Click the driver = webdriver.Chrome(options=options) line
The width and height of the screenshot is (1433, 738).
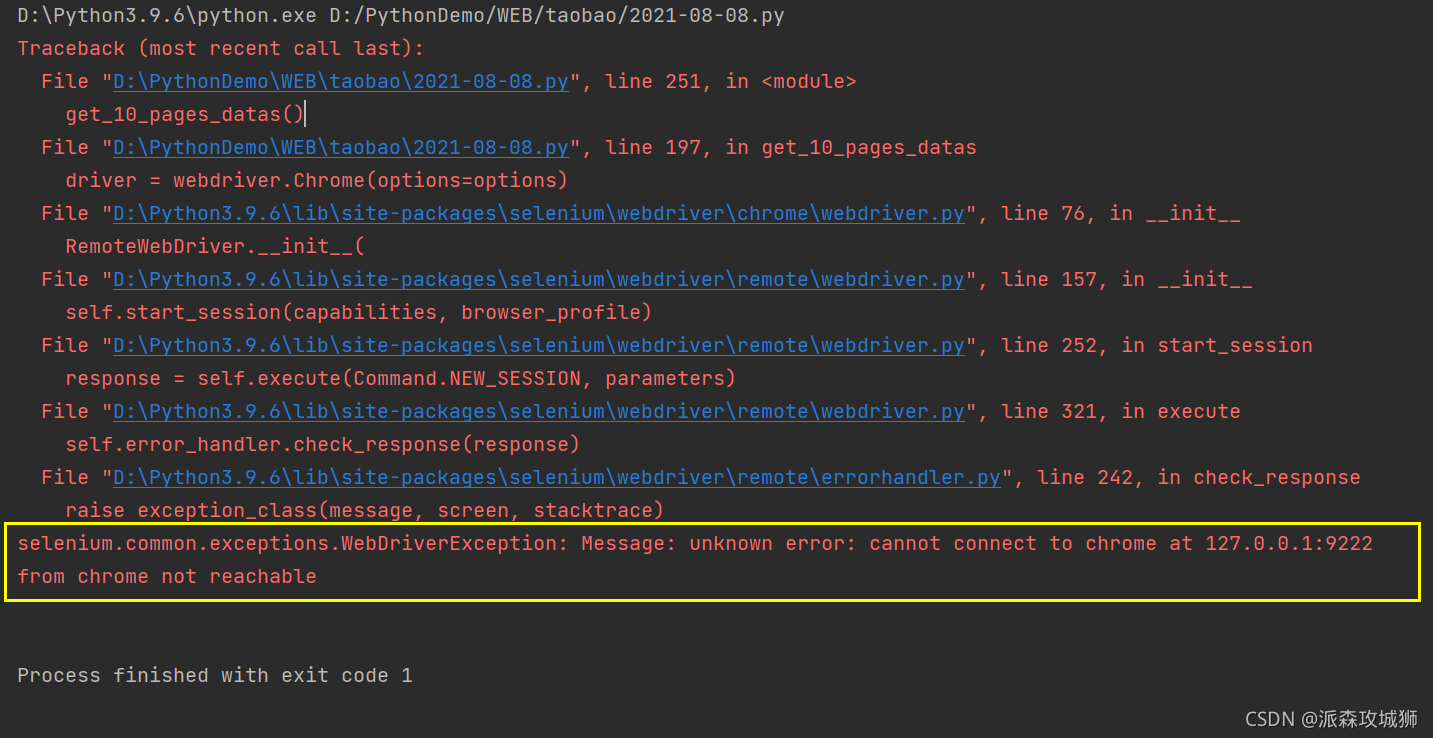click(x=316, y=181)
